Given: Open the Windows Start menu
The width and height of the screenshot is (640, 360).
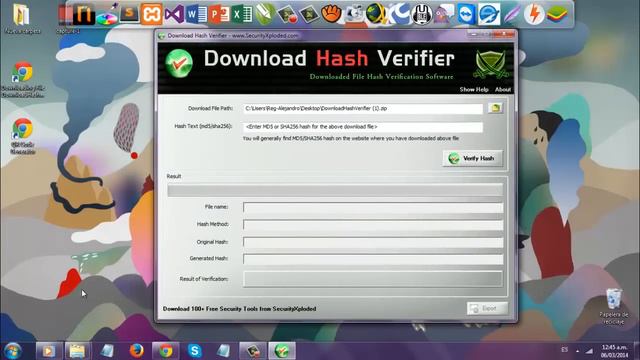Looking at the screenshot, I should click(13, 351).
